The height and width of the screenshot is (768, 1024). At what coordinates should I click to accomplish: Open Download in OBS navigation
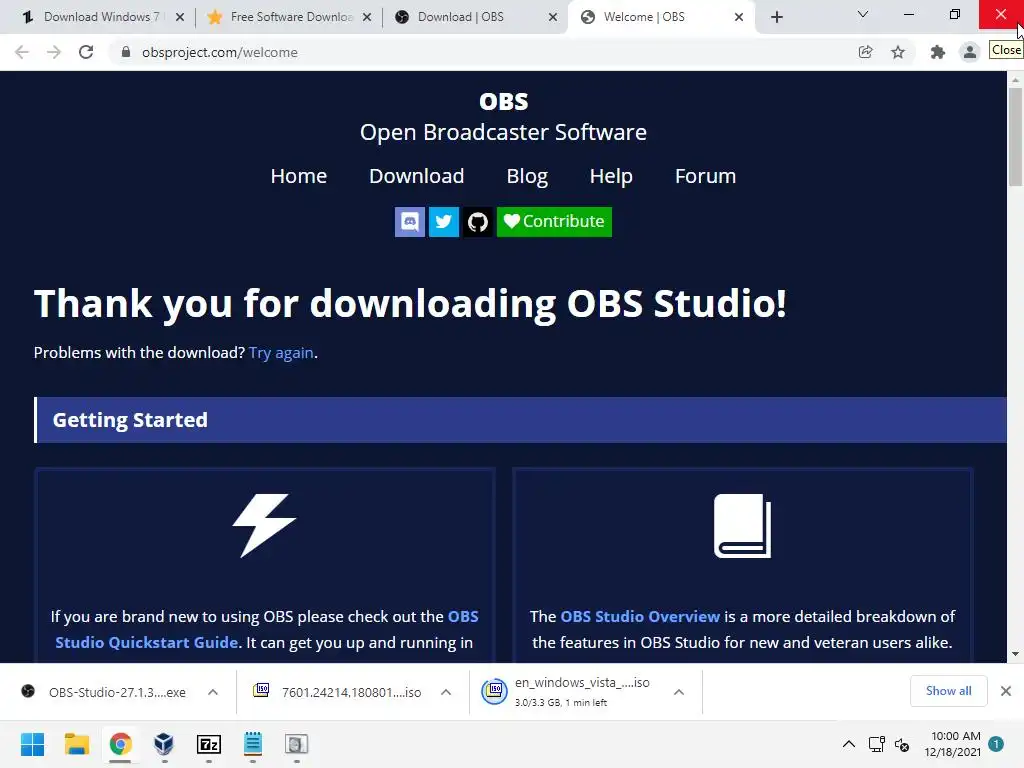(x=417, y=176)
